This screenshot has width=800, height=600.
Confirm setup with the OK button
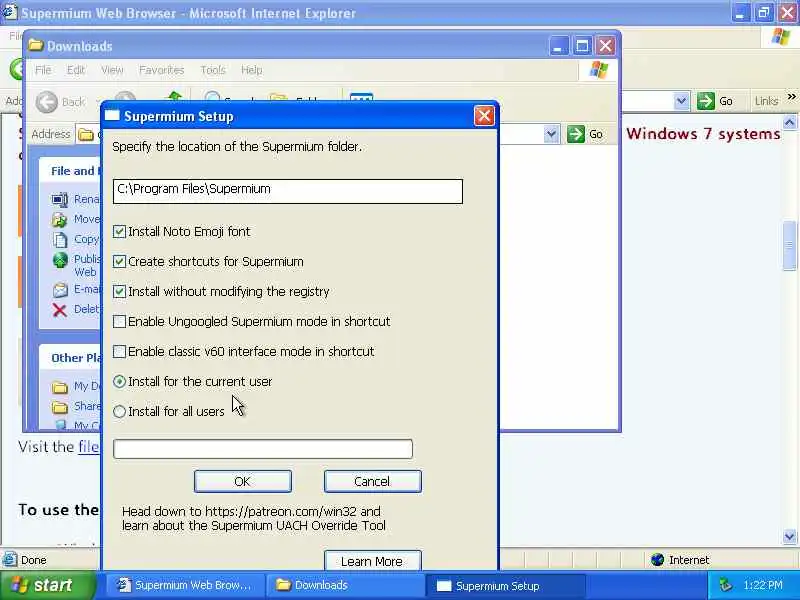pyautogui.click(x=243, y=482)
